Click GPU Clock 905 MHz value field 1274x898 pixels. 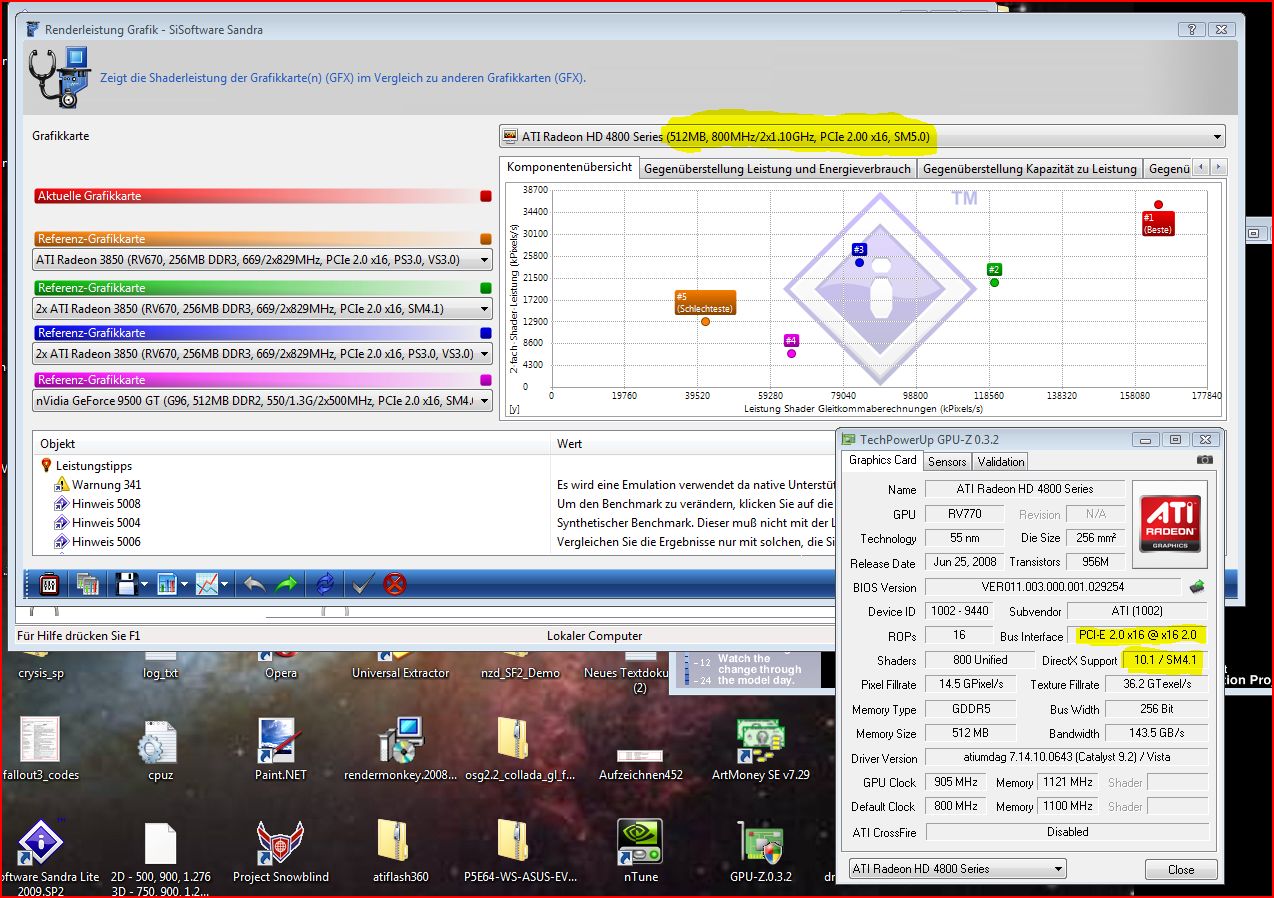pos(958,782)
